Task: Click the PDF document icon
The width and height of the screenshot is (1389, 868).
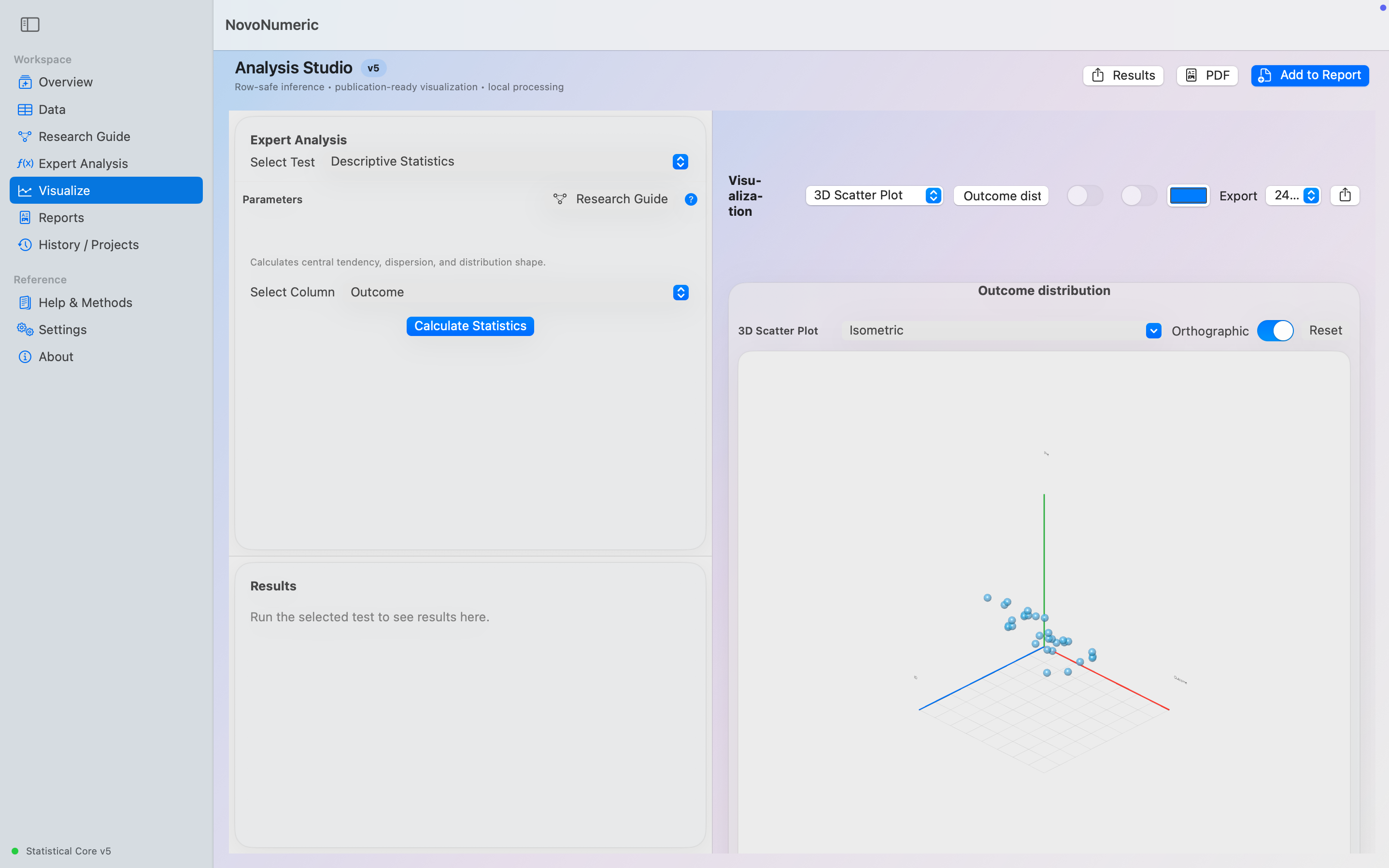Action: click(1191, 75)
